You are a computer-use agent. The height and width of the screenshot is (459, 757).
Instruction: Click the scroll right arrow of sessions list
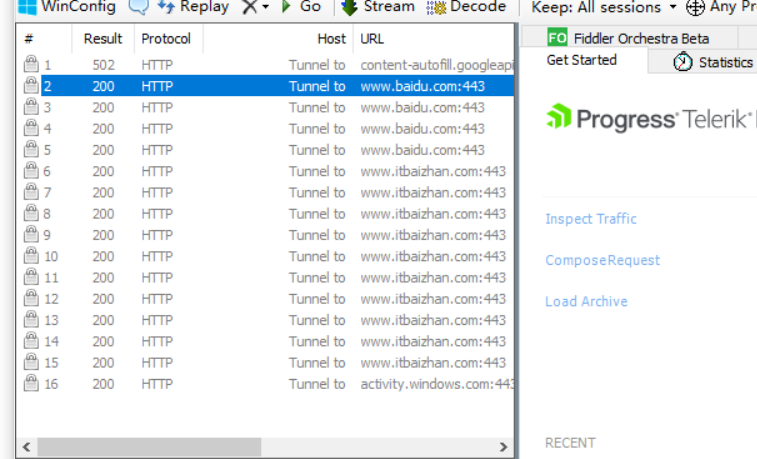503,447
